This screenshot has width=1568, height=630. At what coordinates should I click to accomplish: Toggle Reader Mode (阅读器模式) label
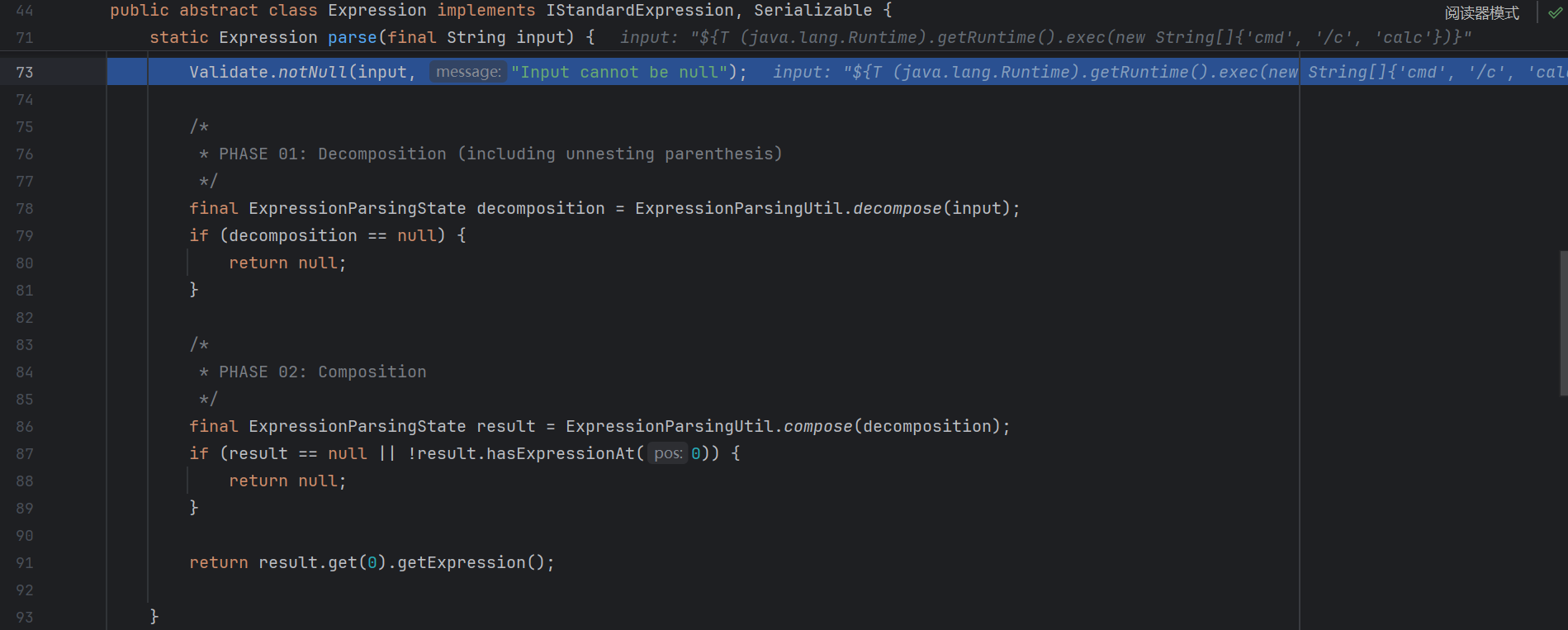[1481, 12]
